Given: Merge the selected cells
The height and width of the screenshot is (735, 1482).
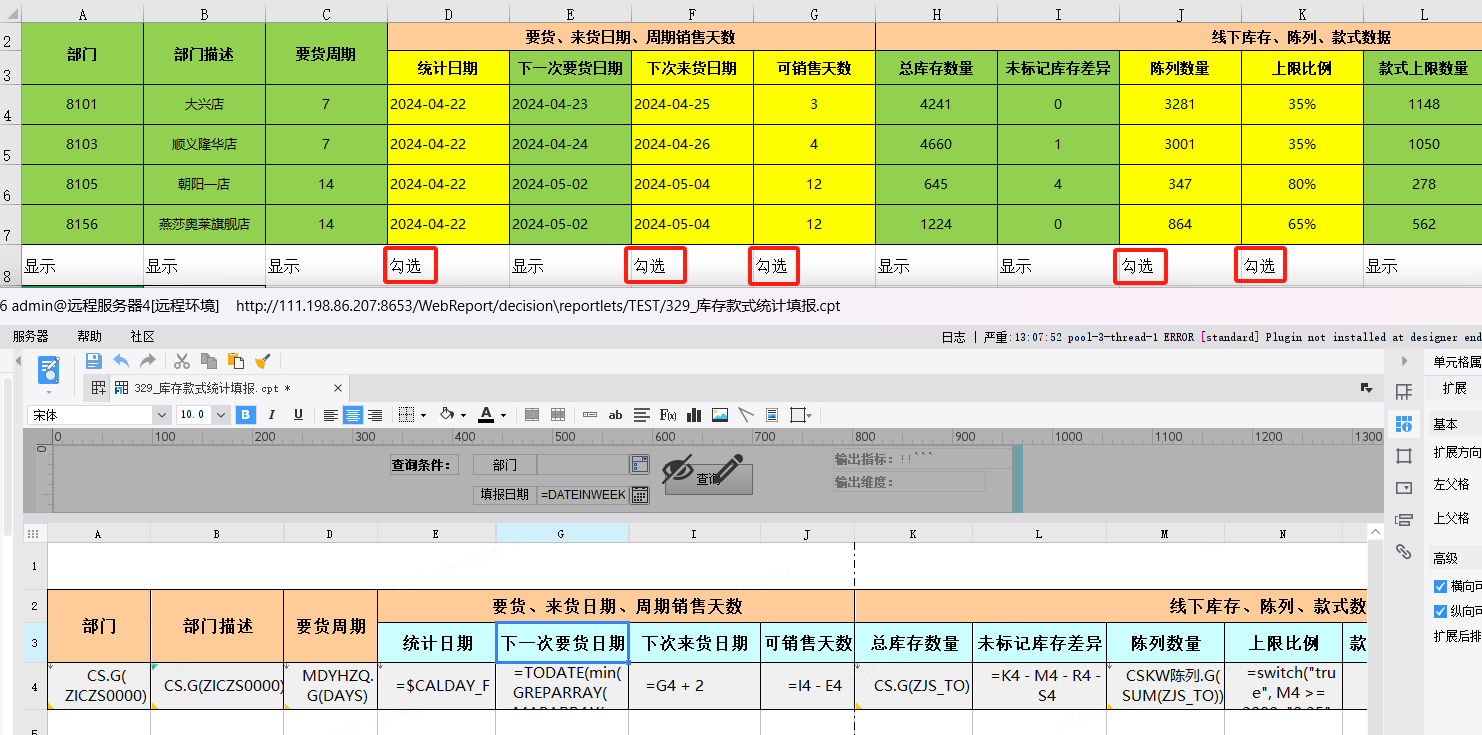Looking at the screenshot, I should pyautogui.click(x=532, y=415).
